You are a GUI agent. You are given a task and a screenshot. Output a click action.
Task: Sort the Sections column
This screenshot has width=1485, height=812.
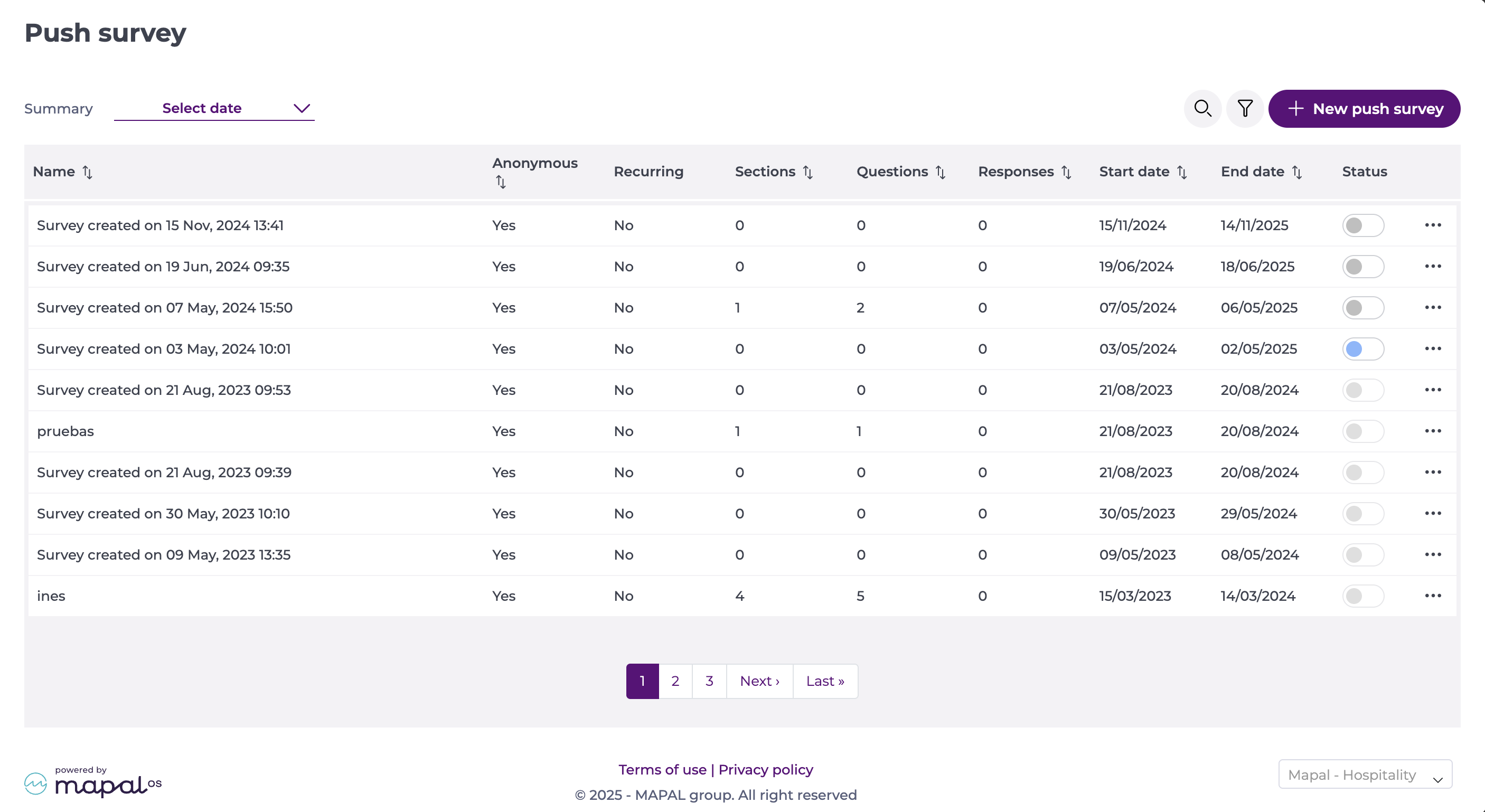point(807,171)
